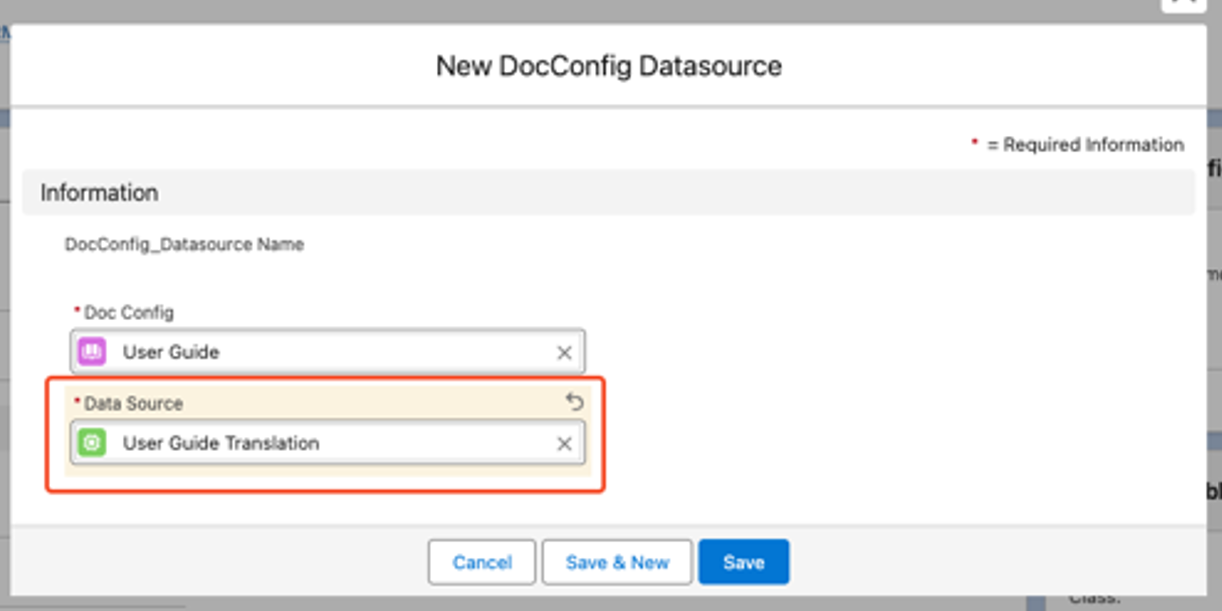Undo the Data Source field change
The height and width of the screenshot is (611, 1222).
point(574,402)
